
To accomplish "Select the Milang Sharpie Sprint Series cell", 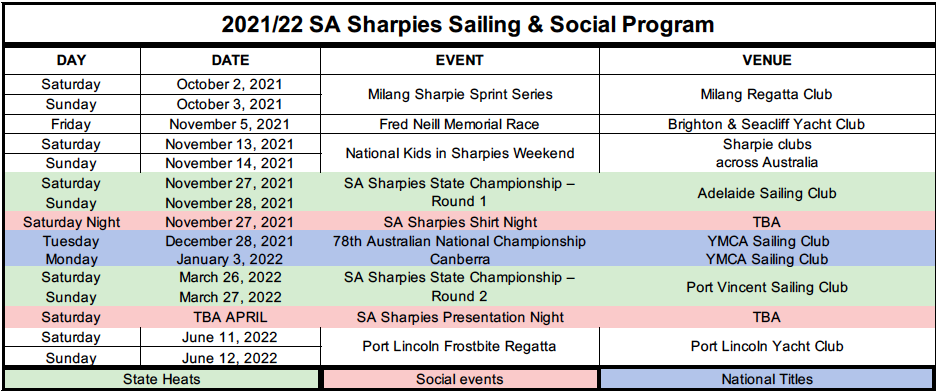I will click(459, 95).
